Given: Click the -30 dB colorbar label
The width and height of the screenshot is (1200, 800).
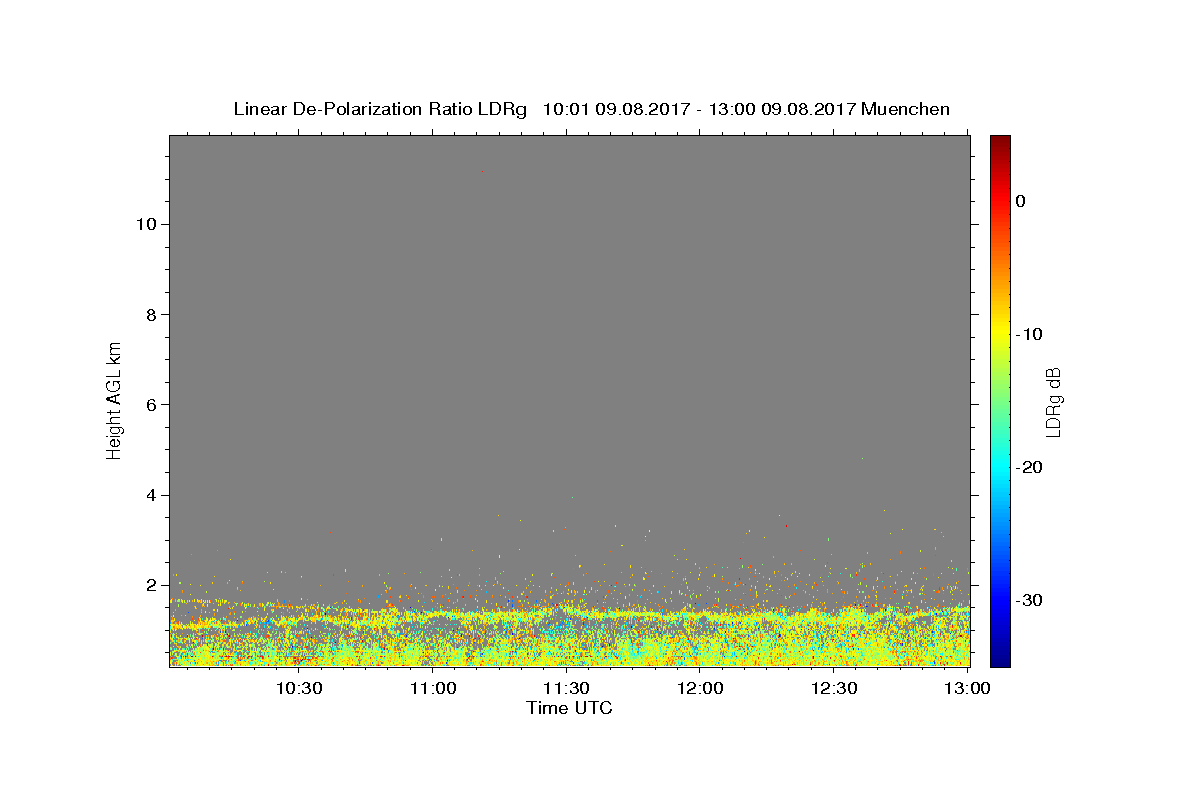Looking at the screenshot, I should [x=1030, y=600].
